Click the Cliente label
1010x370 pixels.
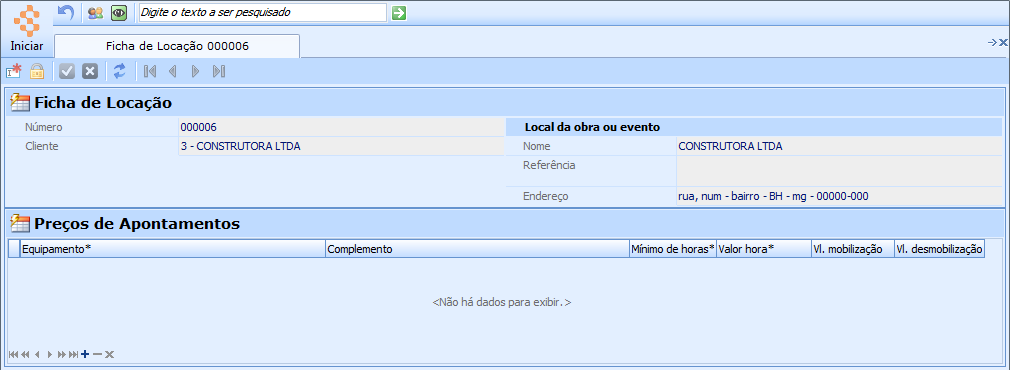click(x=42, y=146)
